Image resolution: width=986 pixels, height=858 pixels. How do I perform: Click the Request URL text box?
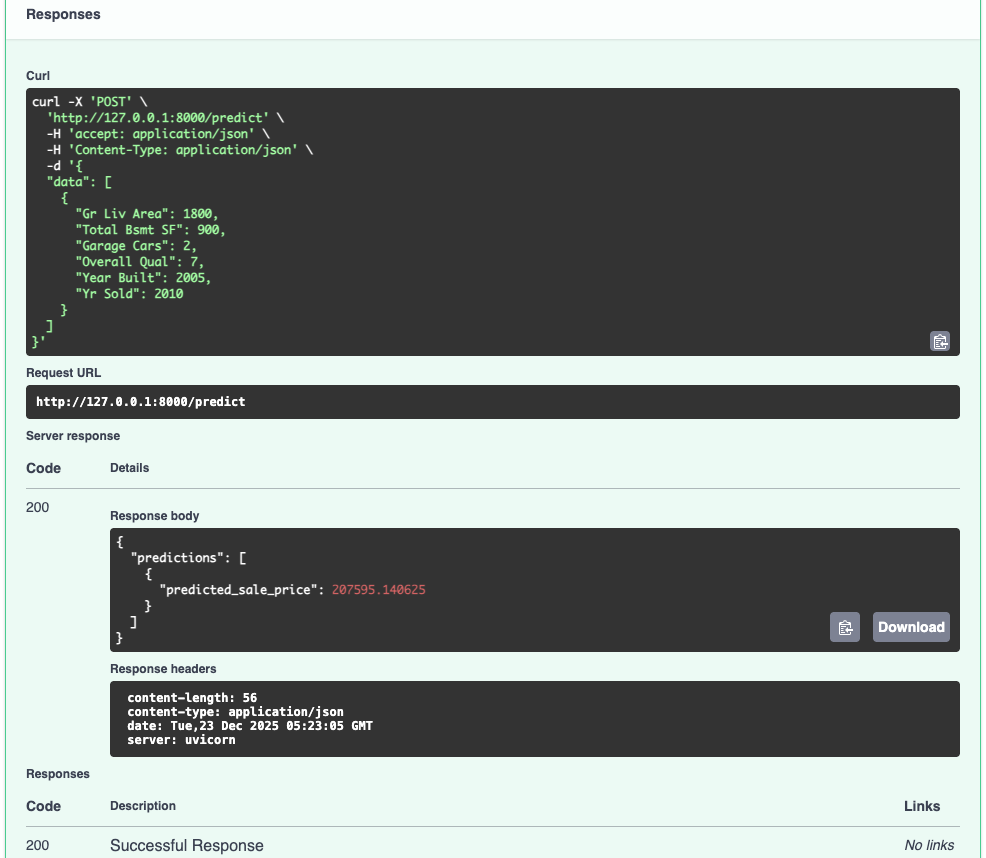click(494, 402)
